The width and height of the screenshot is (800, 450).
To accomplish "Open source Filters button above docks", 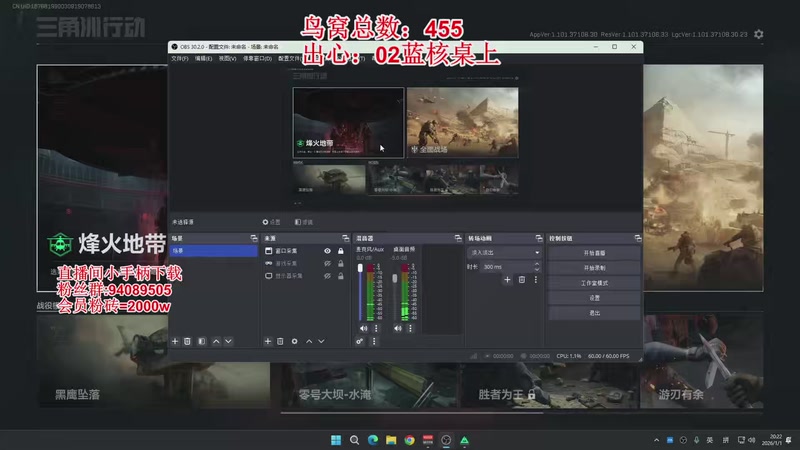I will pyautogui.click(x=304, y=222).
